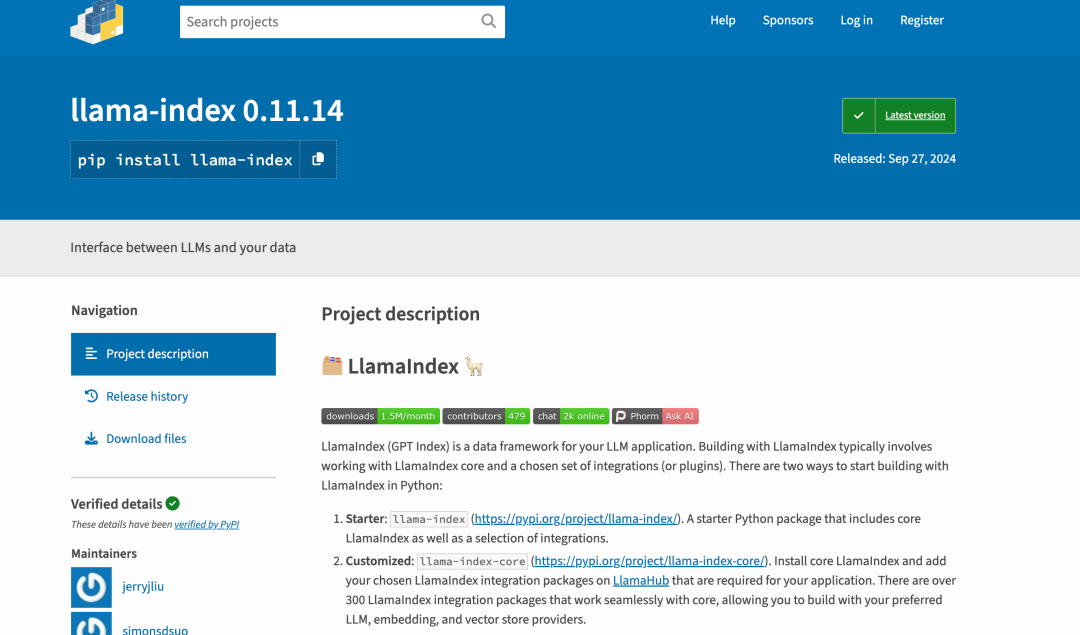Copy the pip install command to clipboard
The height and width of the screenshot is (635, 1080).
click(318, 159)
